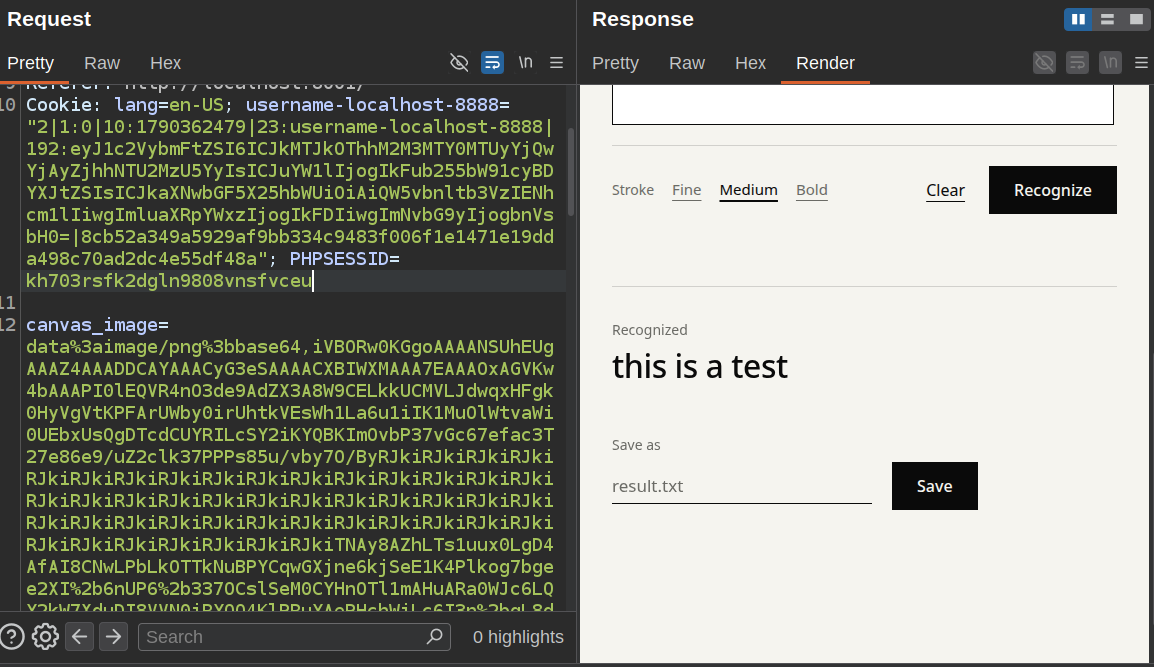Select the Pretty tab in Response panel
The width and height of the screenshot is (1154, 667).
coord(615,63)
